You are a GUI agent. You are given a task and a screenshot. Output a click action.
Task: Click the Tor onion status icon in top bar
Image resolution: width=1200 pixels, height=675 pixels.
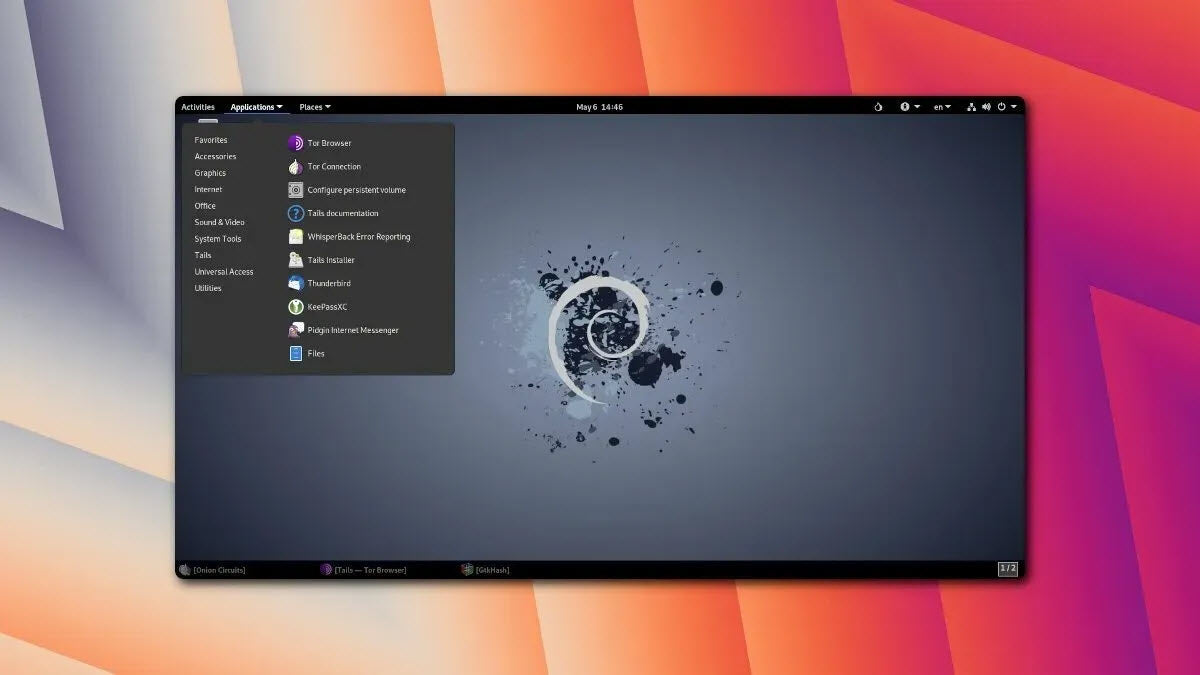[878, 107]
